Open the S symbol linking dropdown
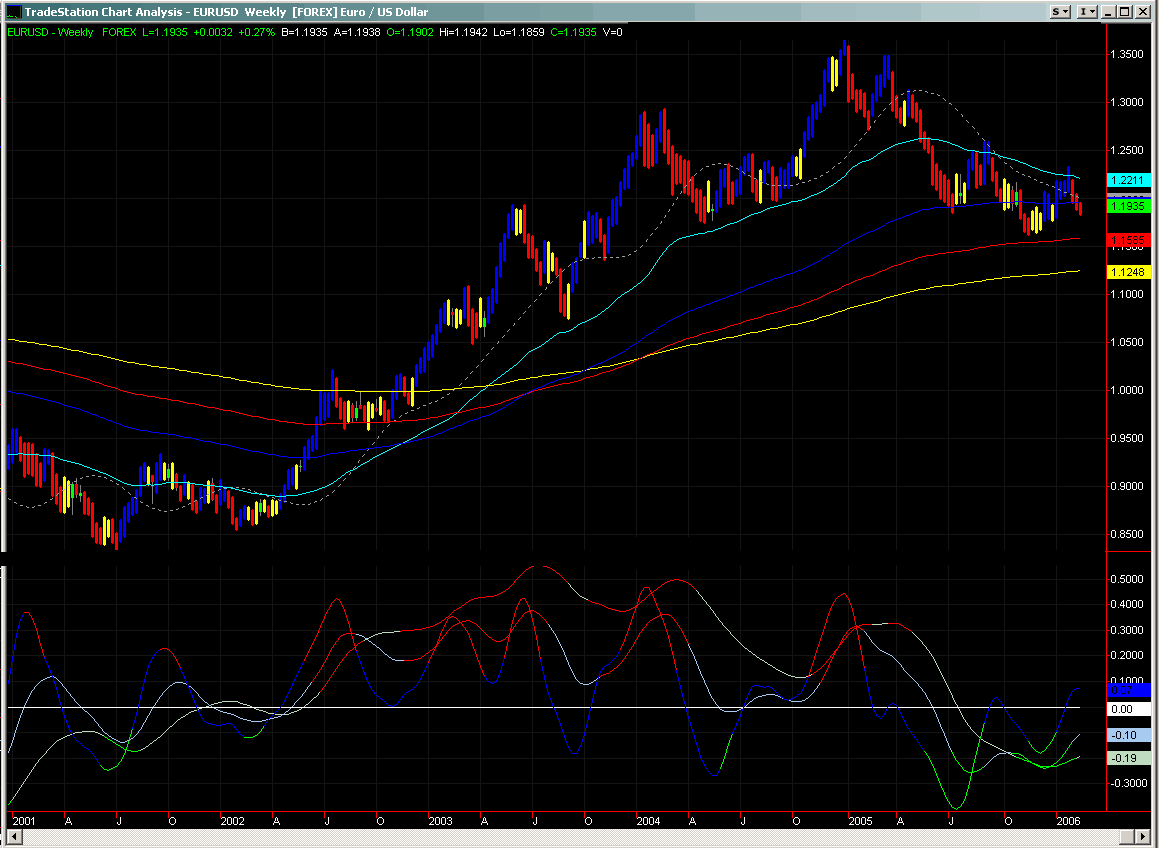Screen dimensions: 1160x848 pos(1061,11)
